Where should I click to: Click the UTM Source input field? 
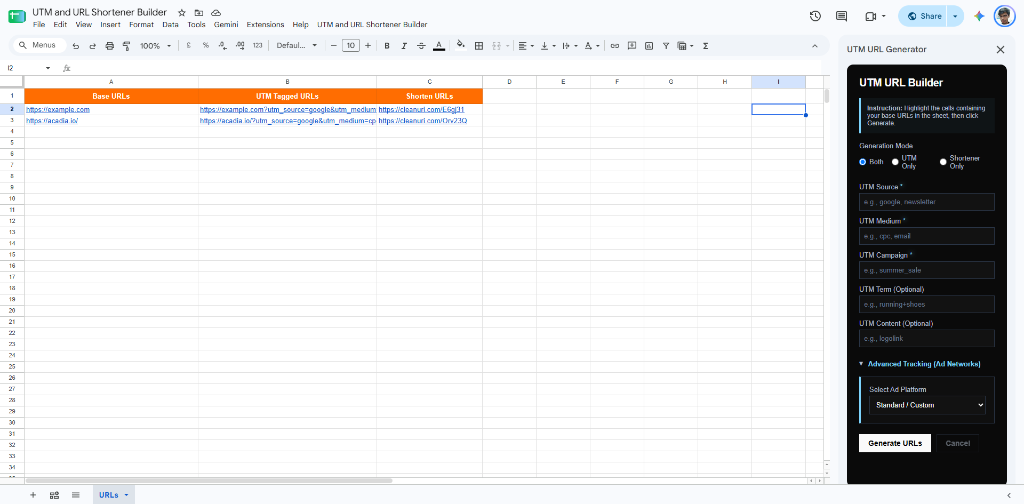(927, 202)
